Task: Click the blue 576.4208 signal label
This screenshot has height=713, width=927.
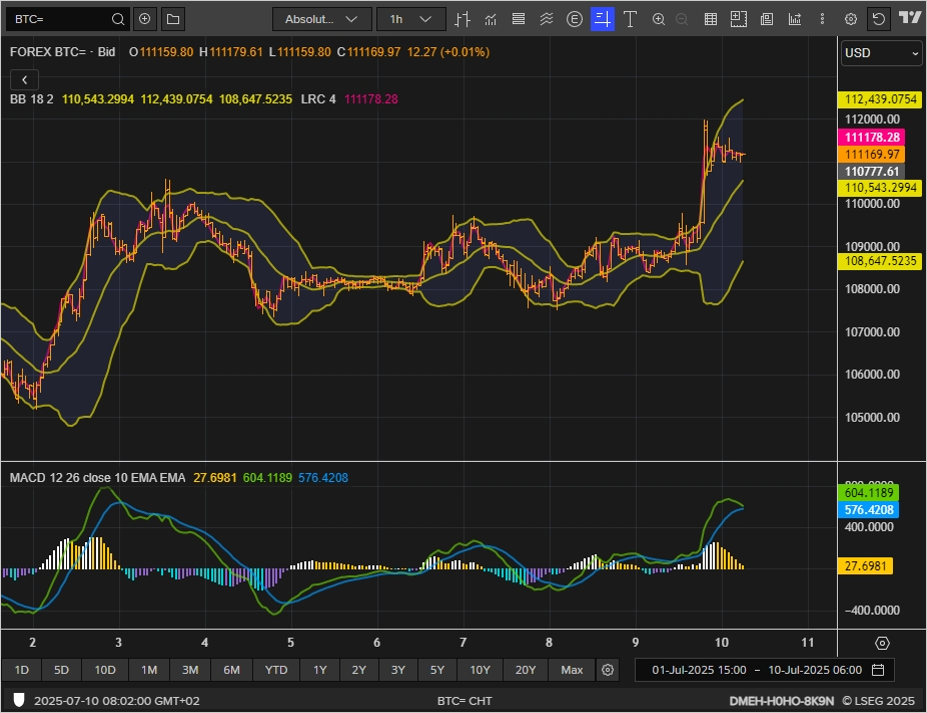Action: click(868, 510)
